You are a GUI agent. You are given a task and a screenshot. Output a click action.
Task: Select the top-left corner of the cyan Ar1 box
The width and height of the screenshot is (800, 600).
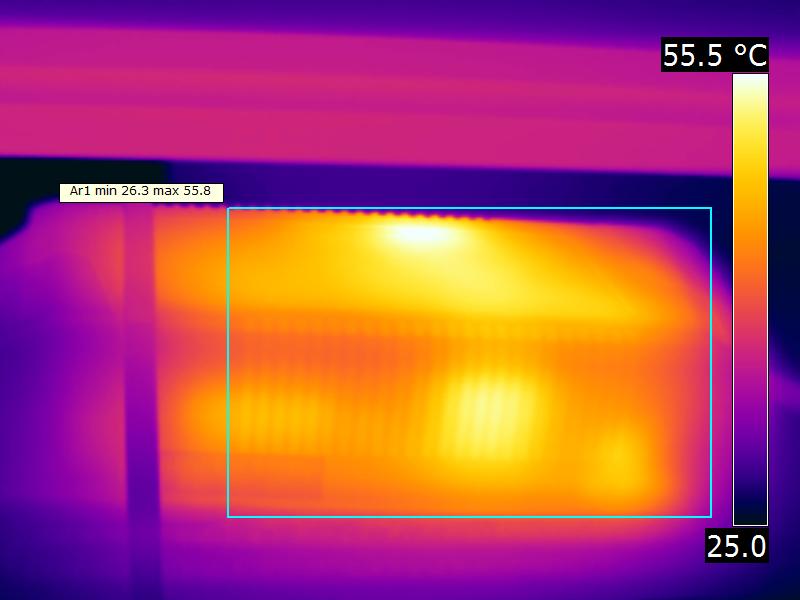tap(228, 208)
